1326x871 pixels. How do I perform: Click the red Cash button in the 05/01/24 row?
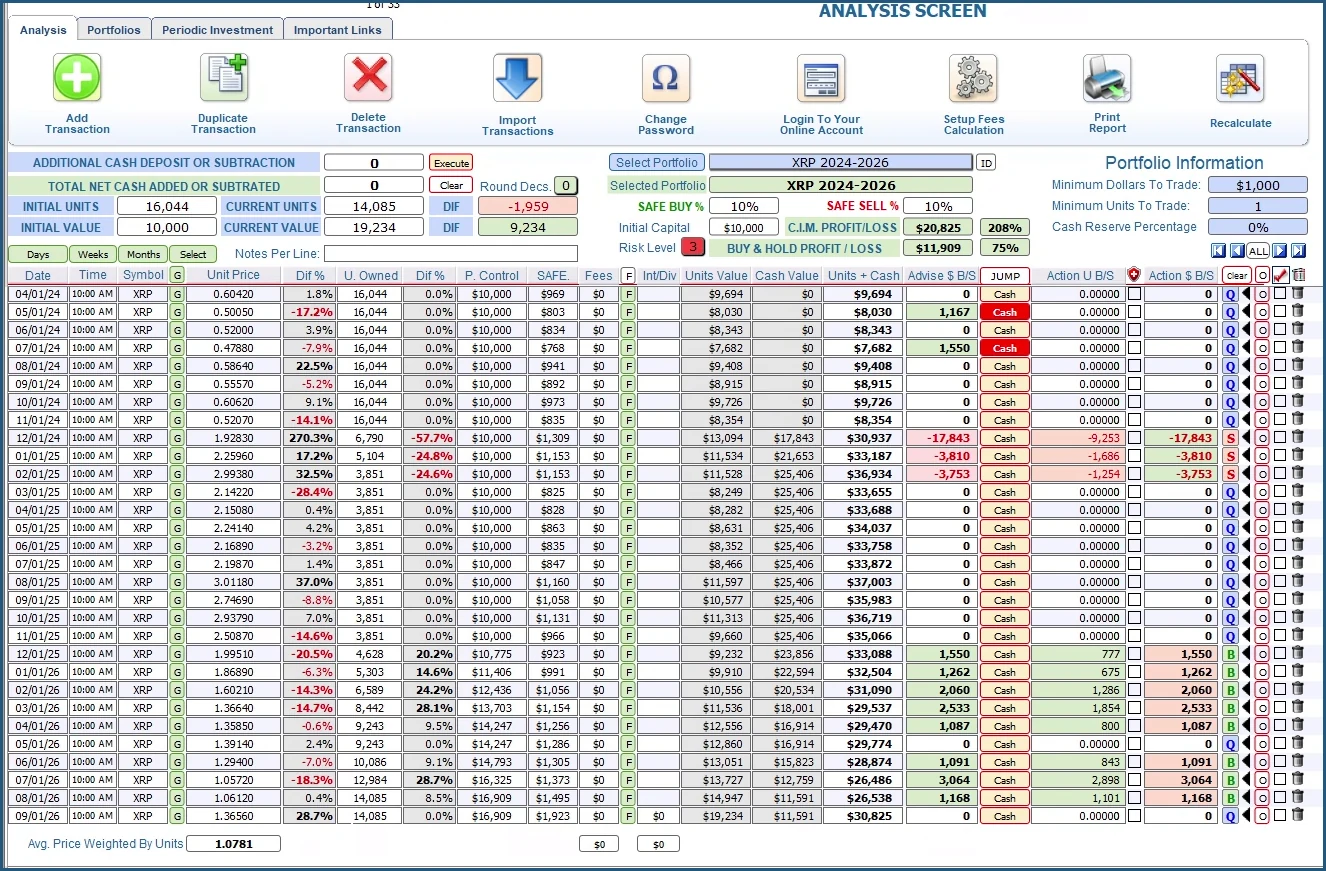(1005, 312)
